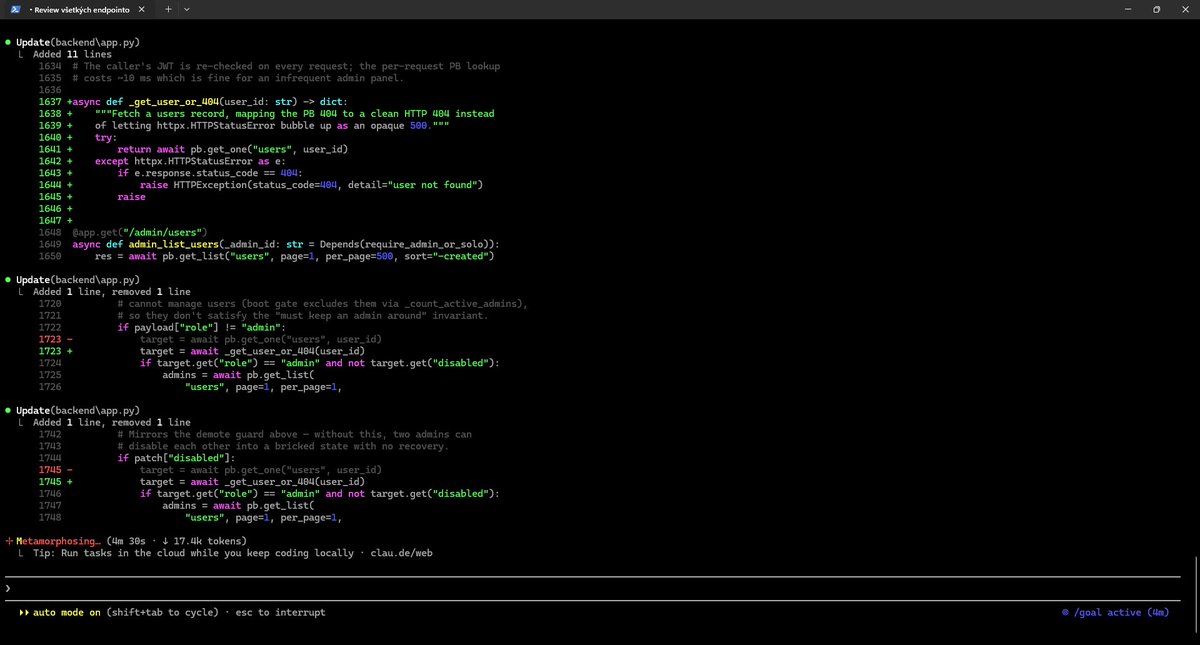Click the PowerShell icon on the tab
The image size is (1200, 645).
[15, 9]
